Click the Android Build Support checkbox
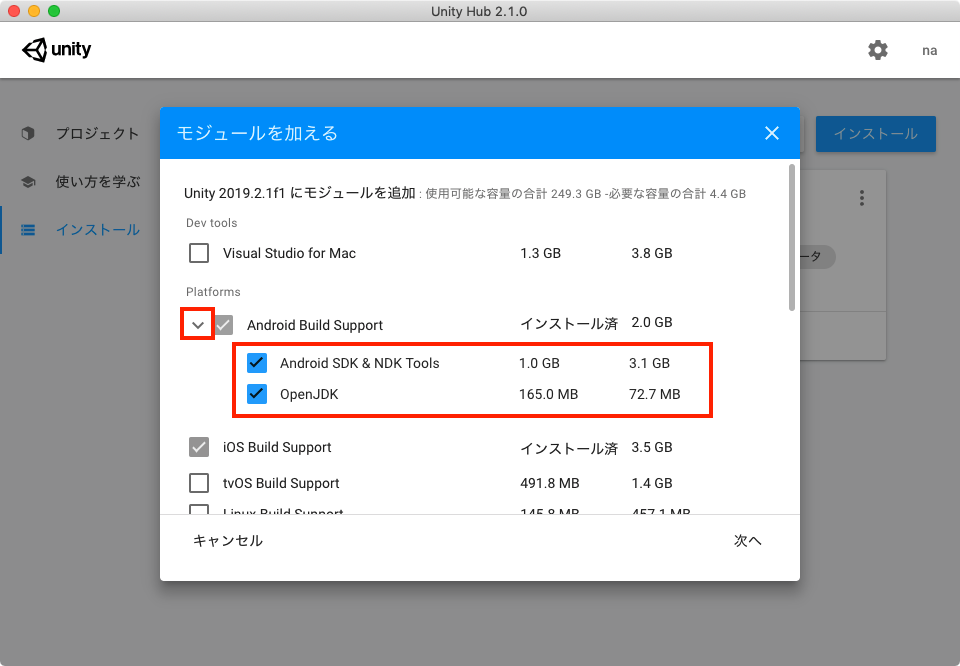The width and height of the screenshot is (960, 666). pos(223,325)
